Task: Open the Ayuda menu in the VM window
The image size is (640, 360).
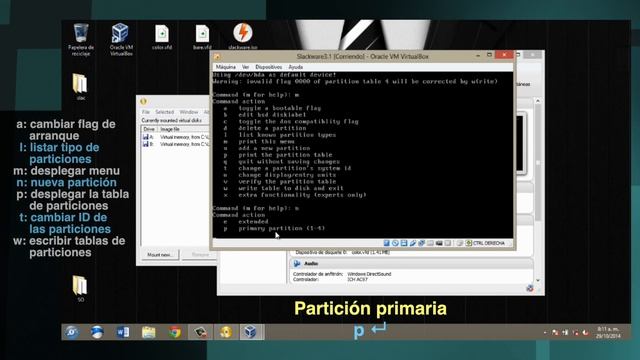Action: pyautogui.click(x=296, y=67)
